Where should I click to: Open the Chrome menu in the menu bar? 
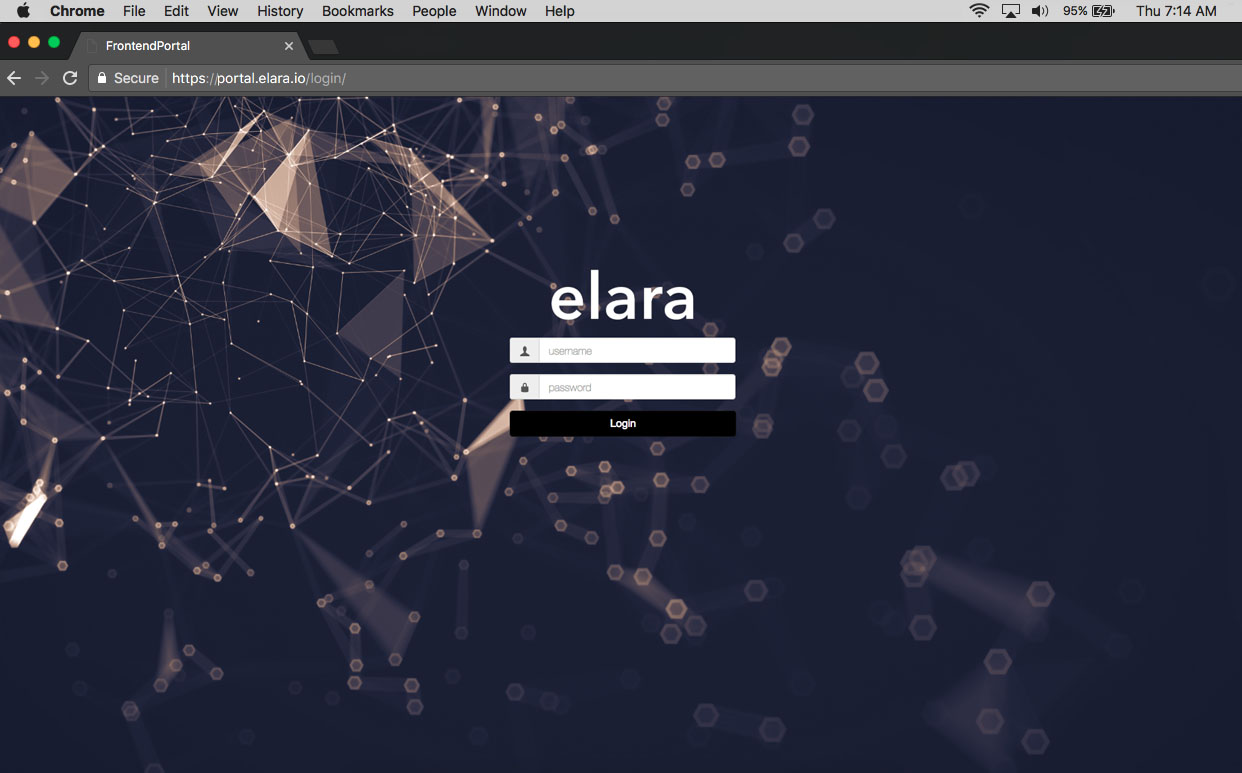tap(77, 11)
